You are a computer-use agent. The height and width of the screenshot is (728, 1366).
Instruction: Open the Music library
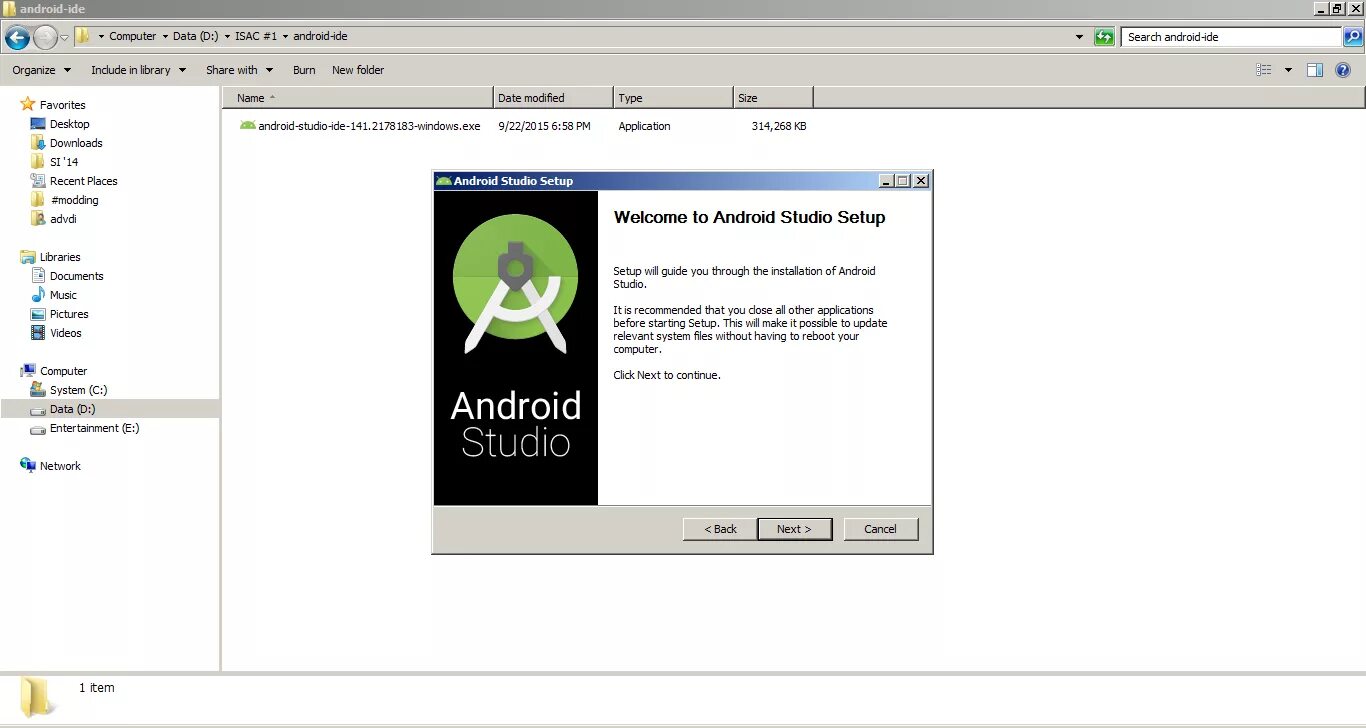(x=63, y=295)
